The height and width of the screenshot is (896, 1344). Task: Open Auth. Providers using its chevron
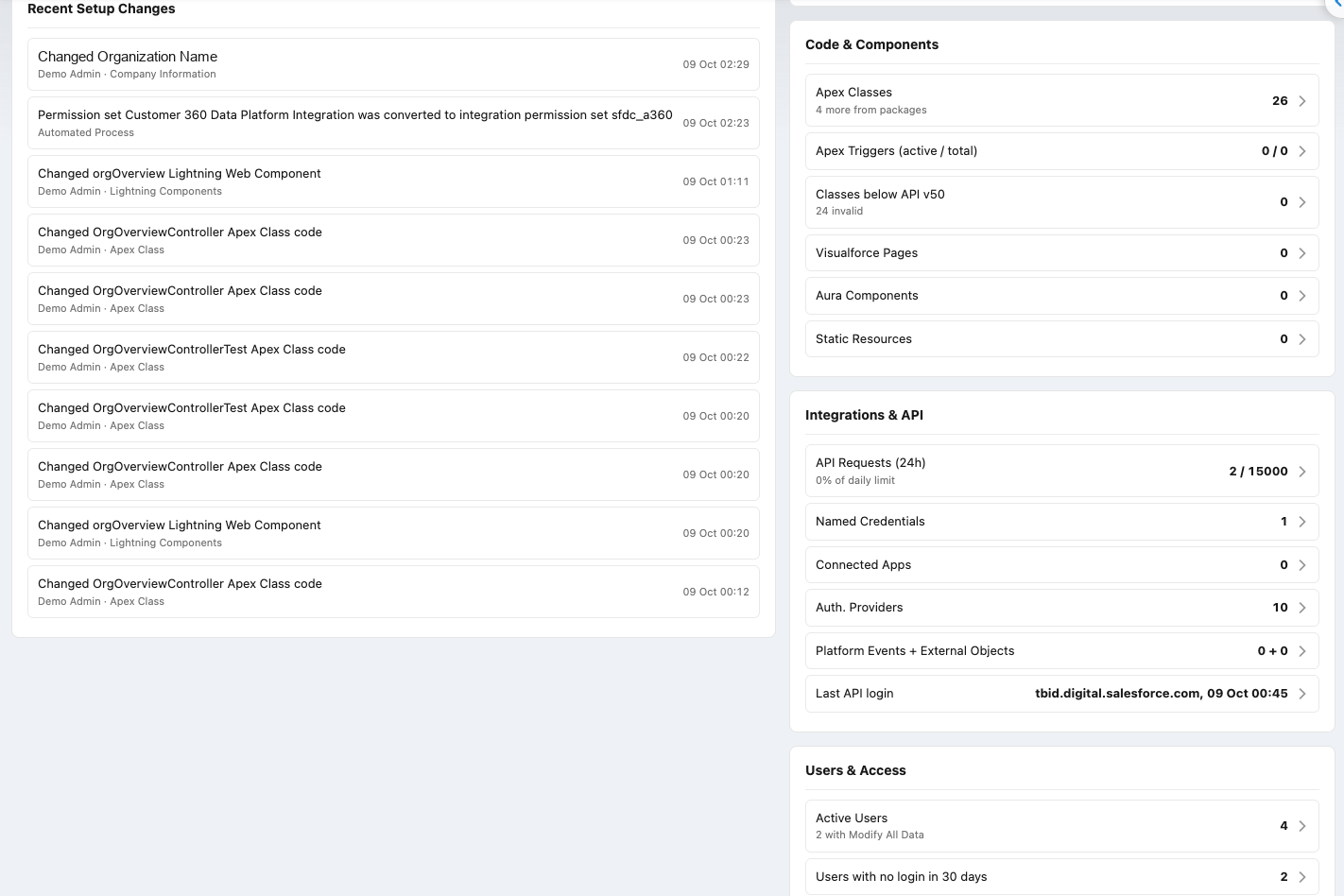pyautogui.click(x=1302, y=608)
